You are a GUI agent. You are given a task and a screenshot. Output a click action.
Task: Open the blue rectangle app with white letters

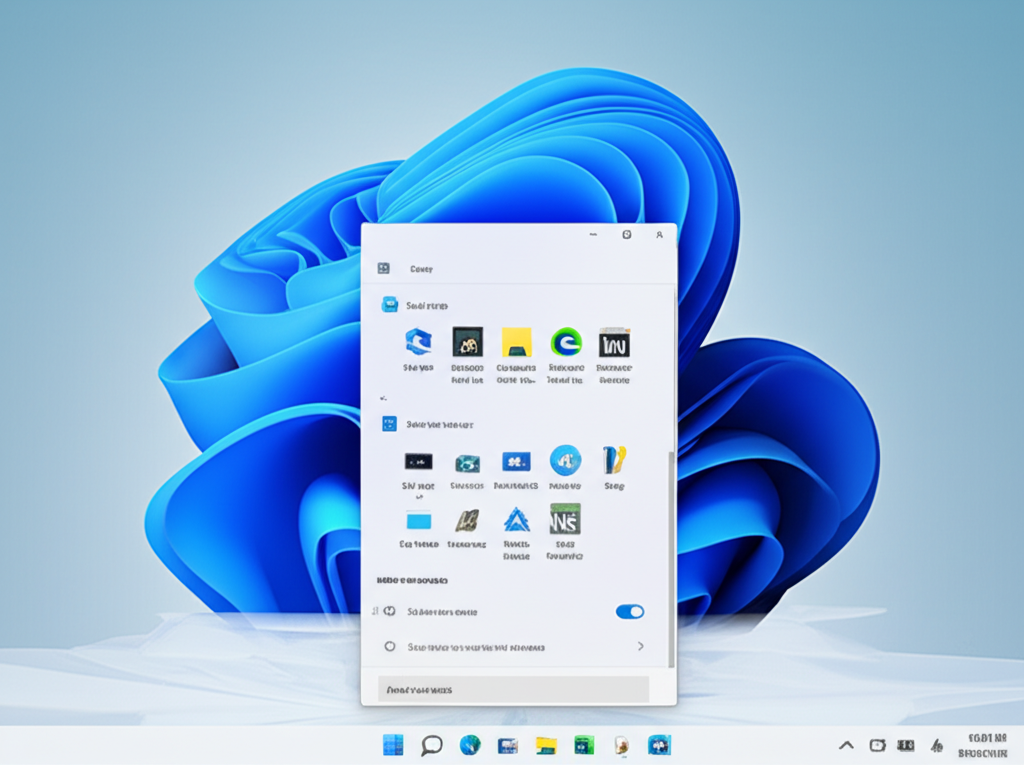[x=517, y=462]
